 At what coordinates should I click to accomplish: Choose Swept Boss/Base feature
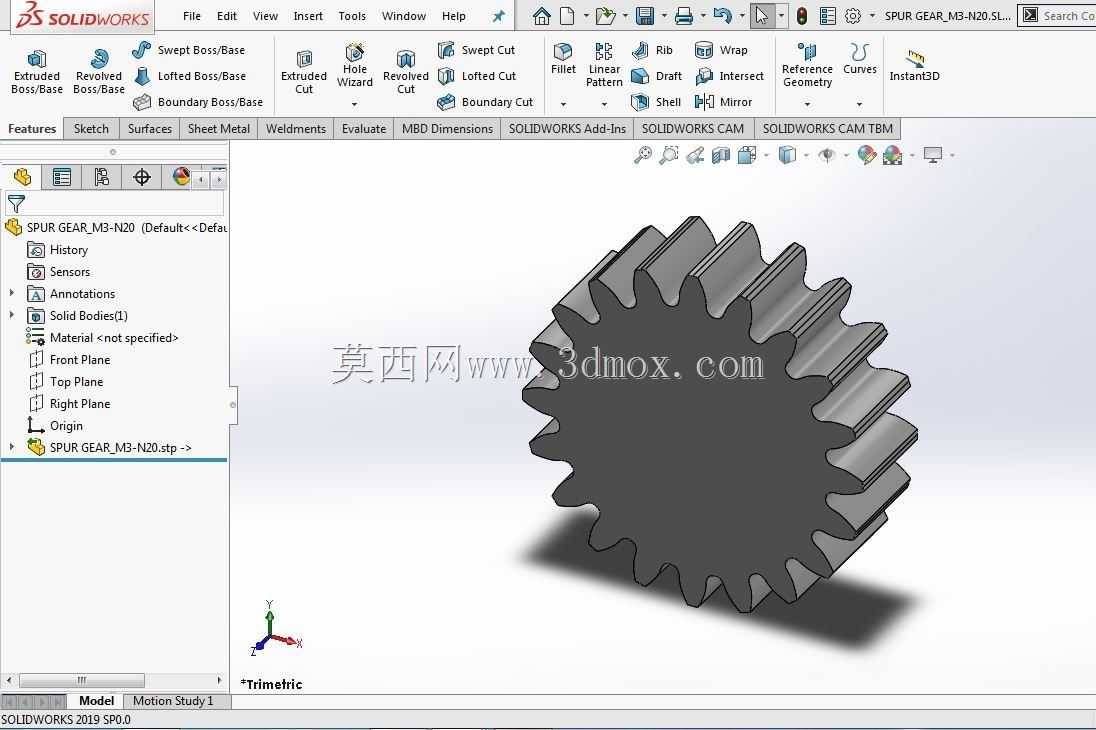[x=189, y=50]
